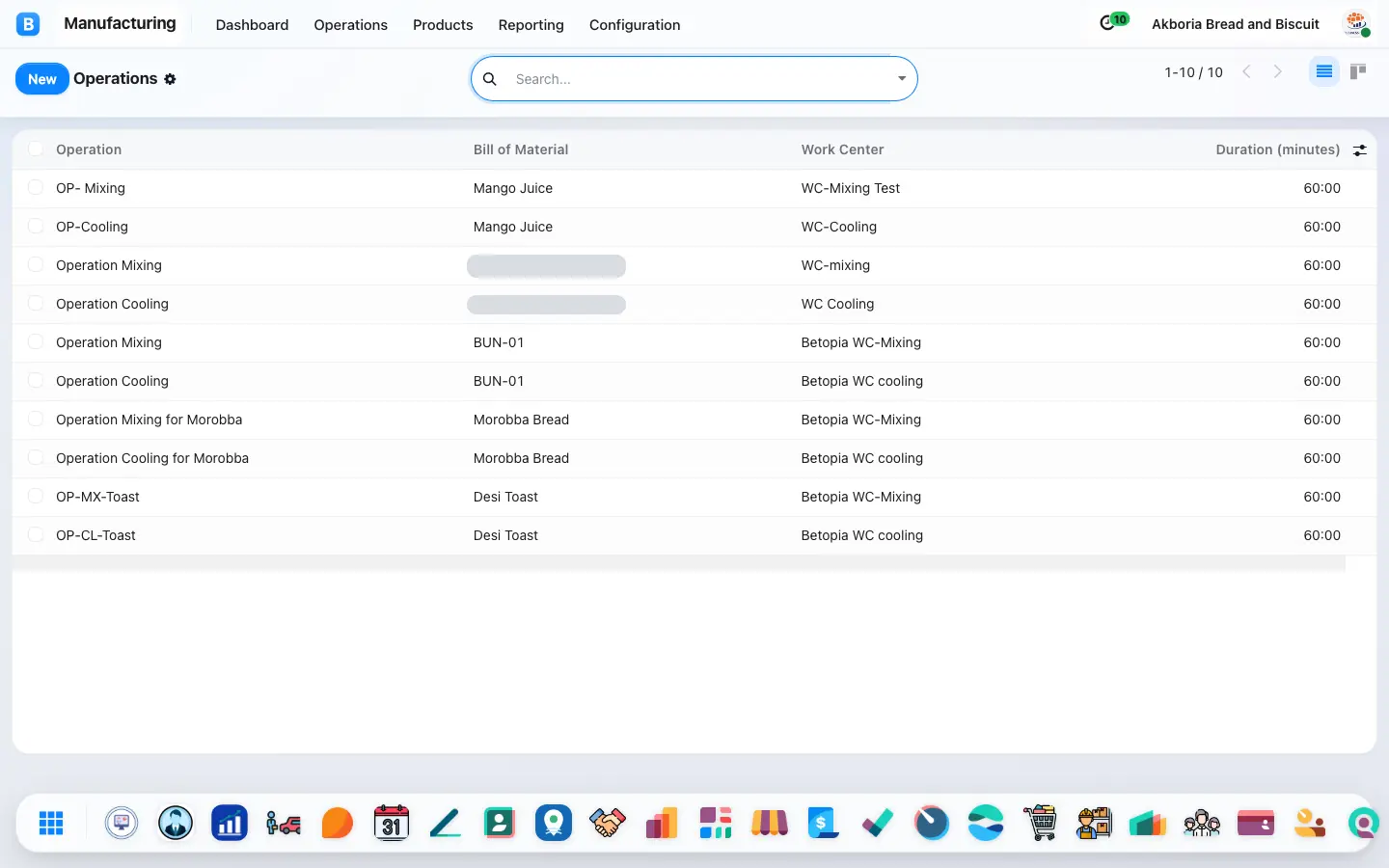The image size is (1389, 868).
Task: Open the Products menu
Action: tap(443, 25)
